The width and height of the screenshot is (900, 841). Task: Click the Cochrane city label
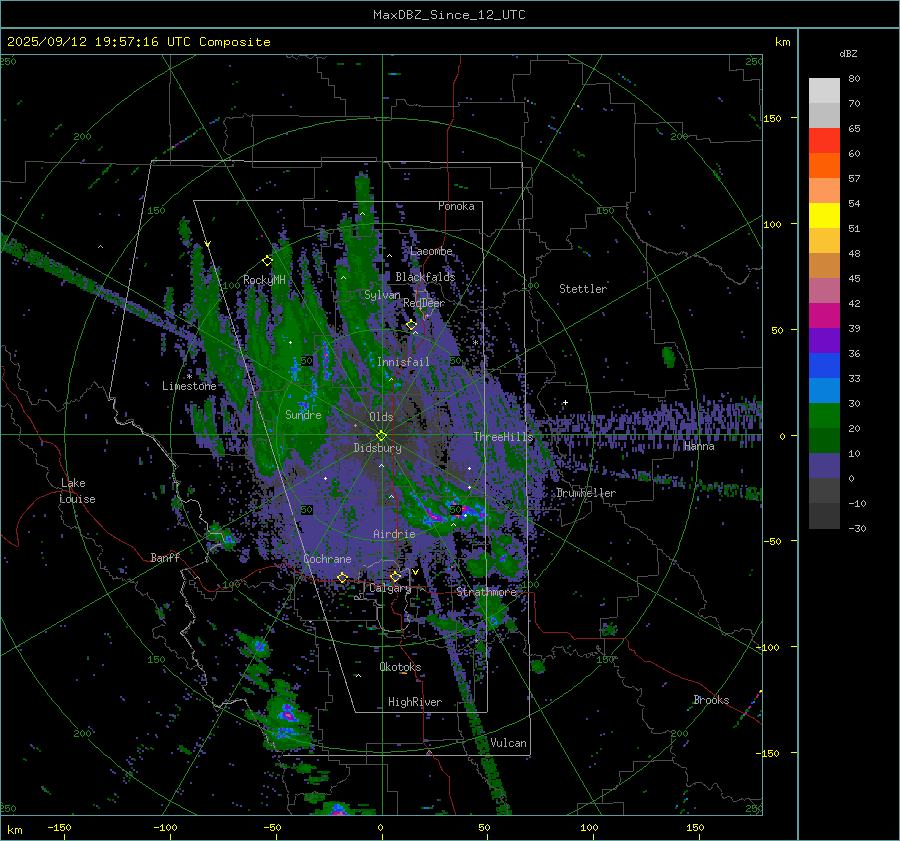pyautogui.click(x=327, y=559)
